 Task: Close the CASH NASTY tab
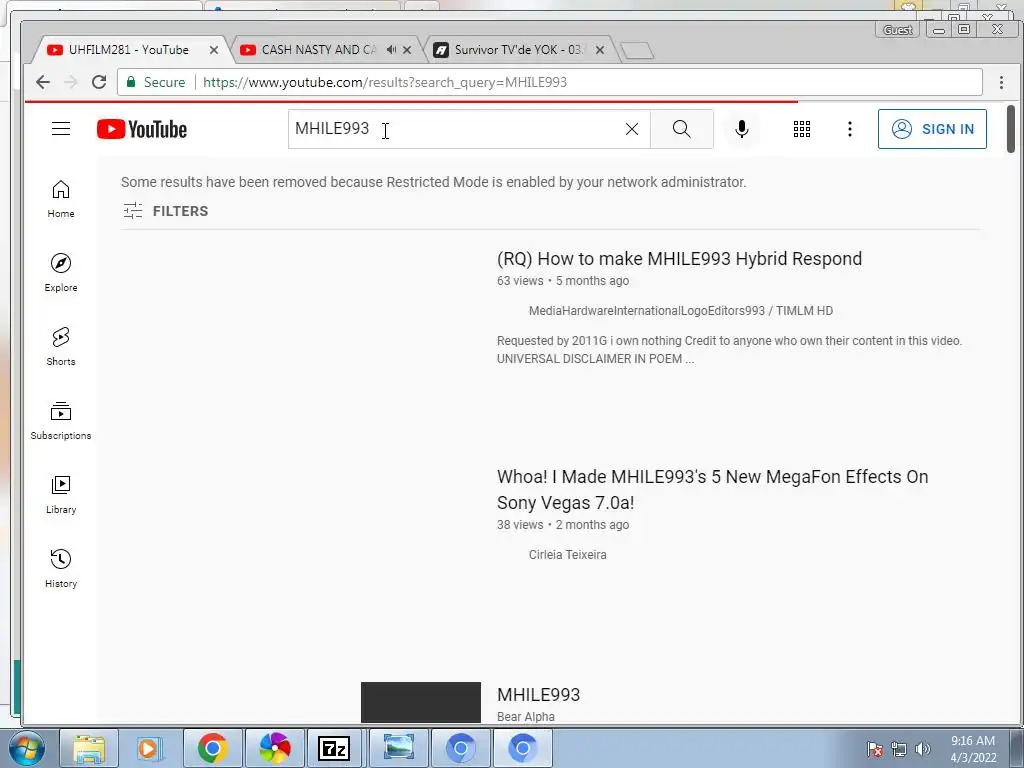pos(407,50)
